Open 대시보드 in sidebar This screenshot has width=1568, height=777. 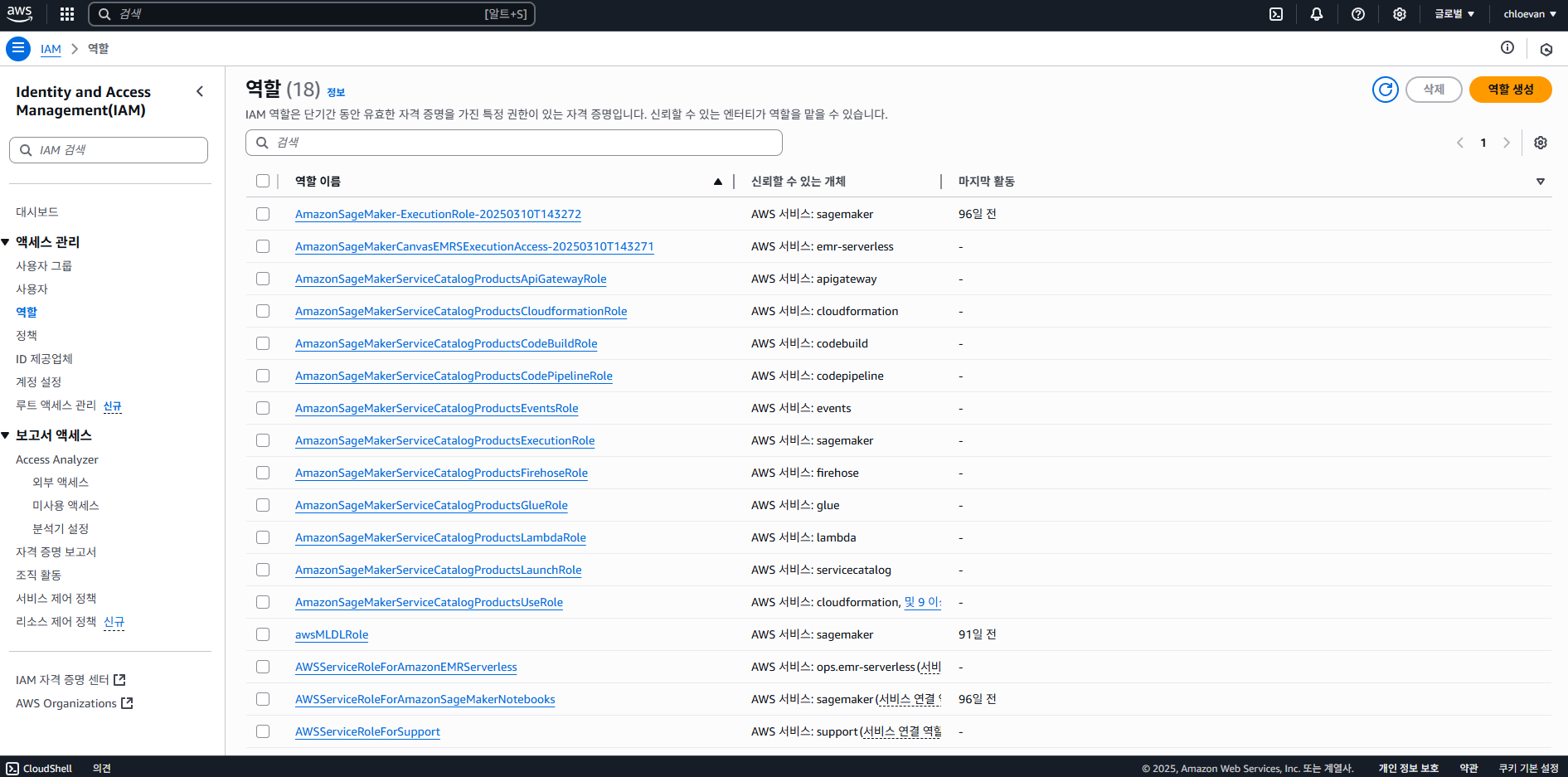point(37,212)
